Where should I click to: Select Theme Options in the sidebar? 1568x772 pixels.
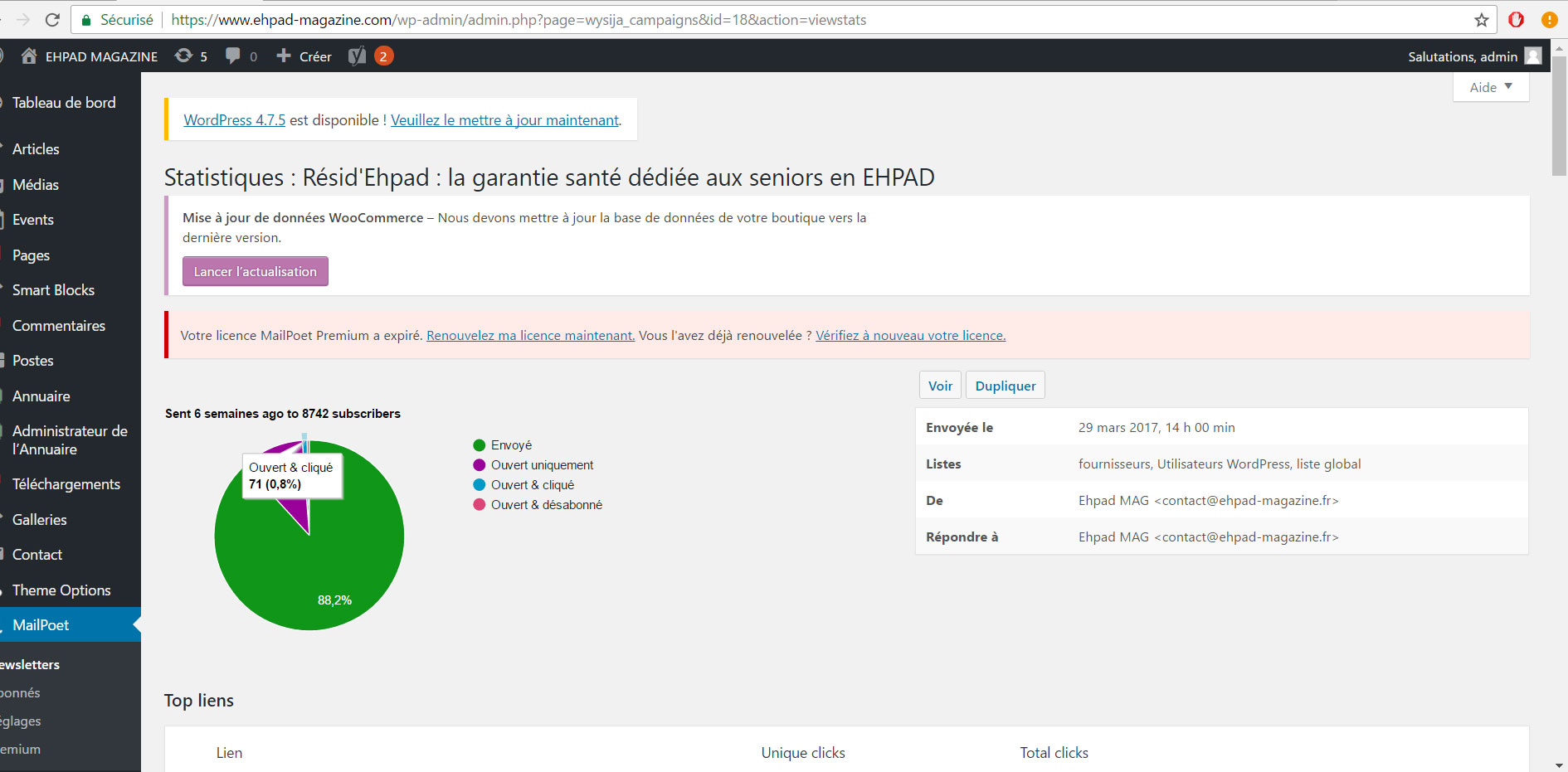61,590
